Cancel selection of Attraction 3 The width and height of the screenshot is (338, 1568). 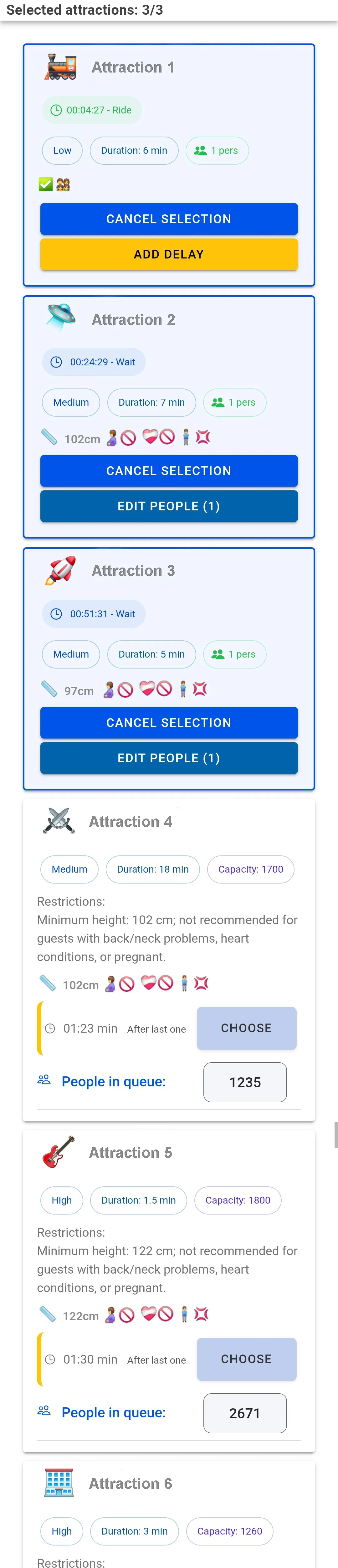coord(169,723)
